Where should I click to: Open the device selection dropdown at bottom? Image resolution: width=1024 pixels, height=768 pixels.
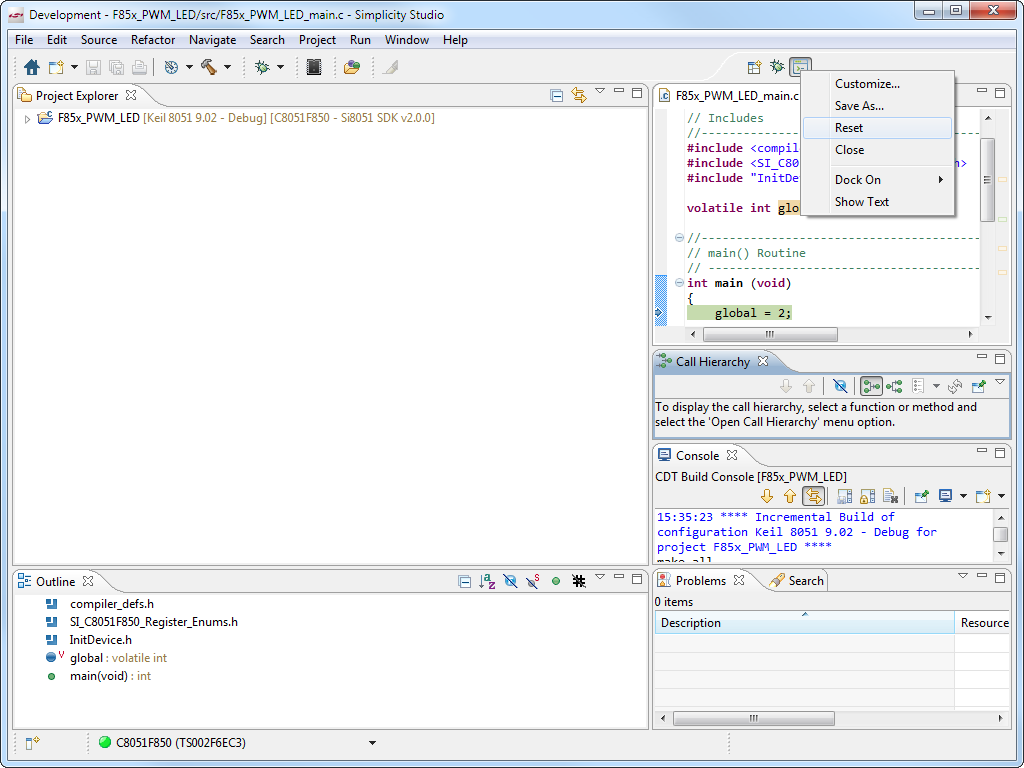372,742
